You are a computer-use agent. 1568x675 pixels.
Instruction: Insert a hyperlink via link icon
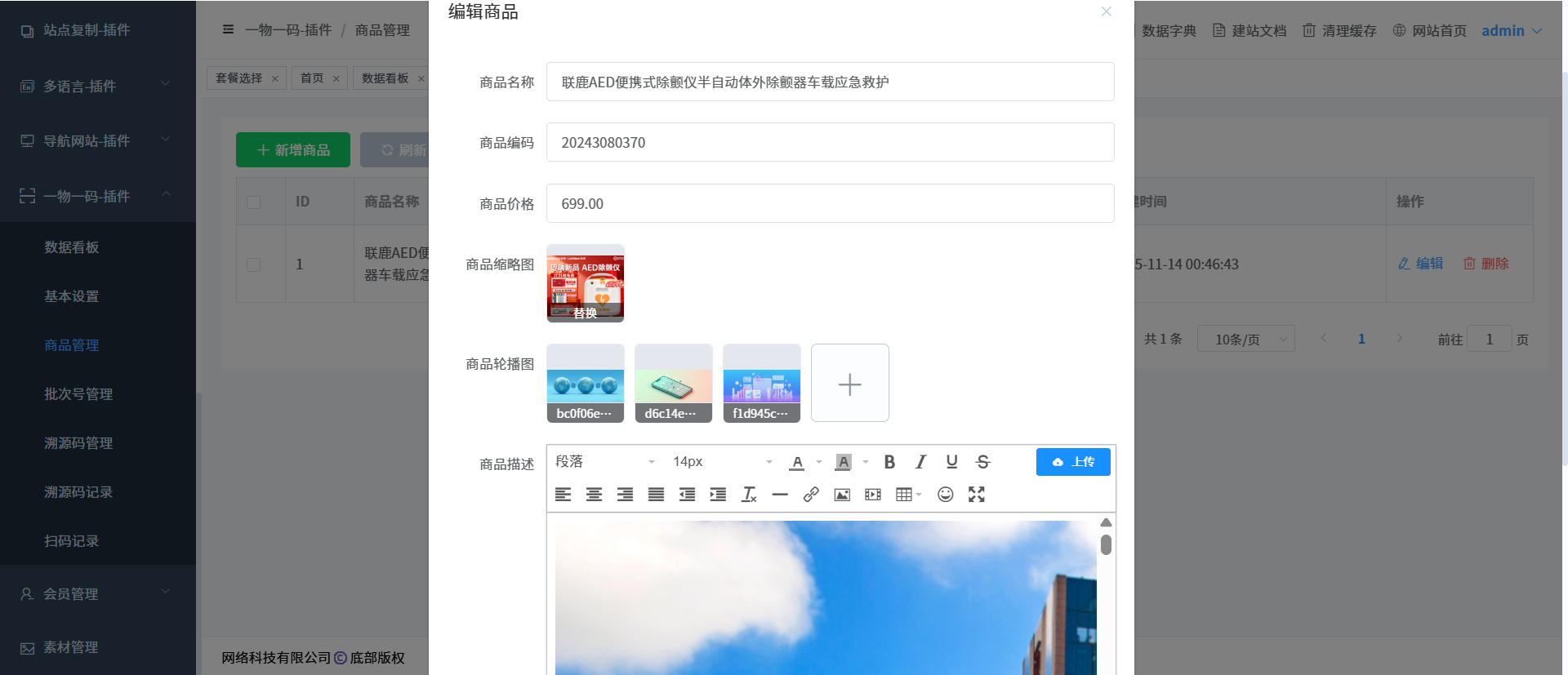(x=811, y=495)
